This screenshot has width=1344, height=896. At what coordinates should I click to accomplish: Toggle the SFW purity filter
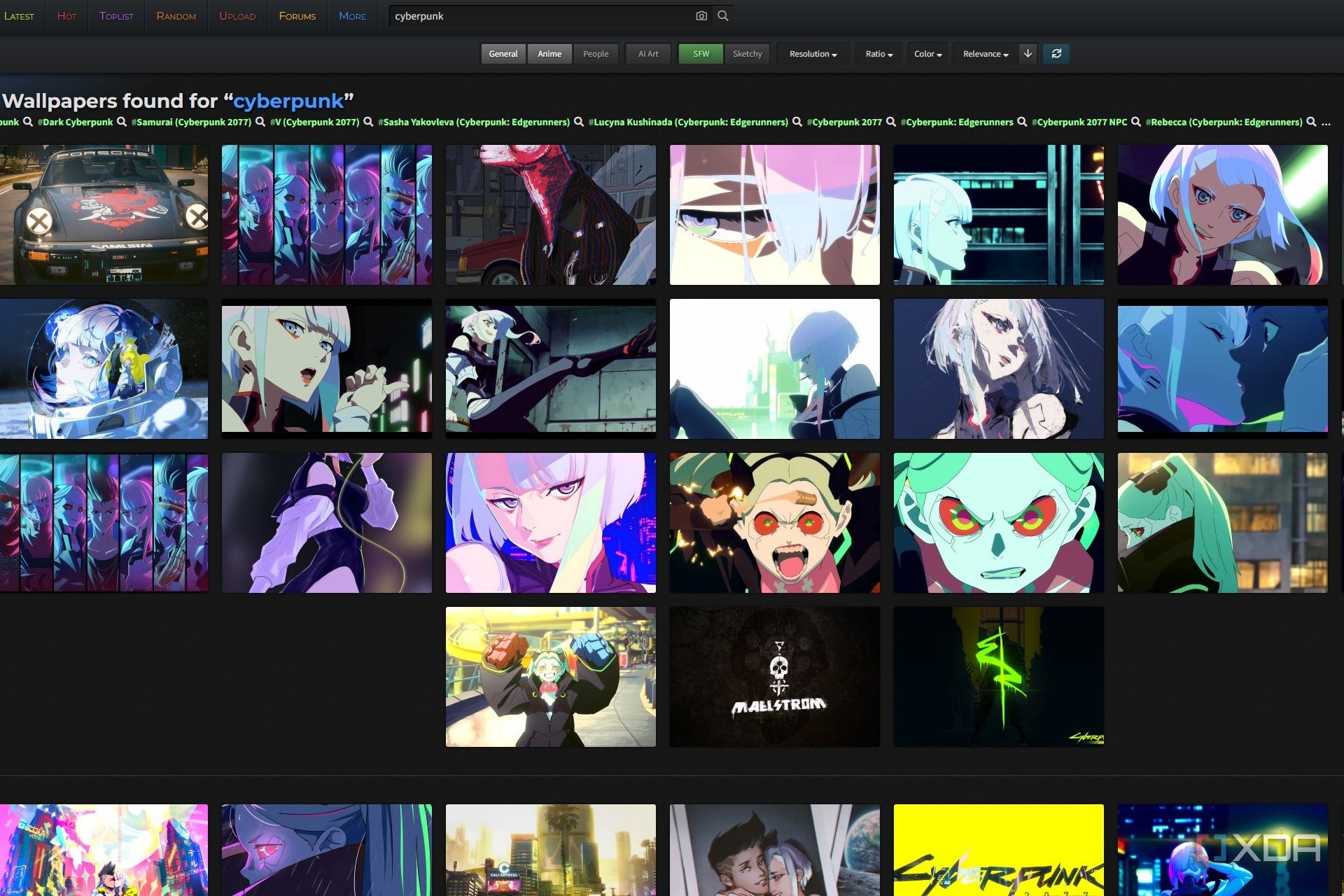tap(701, 54)
